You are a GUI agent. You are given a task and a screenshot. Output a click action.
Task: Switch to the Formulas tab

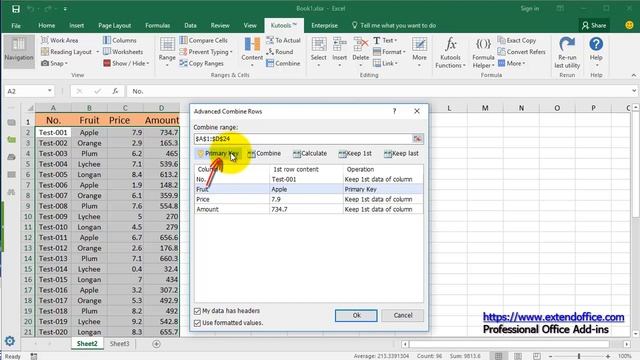(x=158, y=25)
